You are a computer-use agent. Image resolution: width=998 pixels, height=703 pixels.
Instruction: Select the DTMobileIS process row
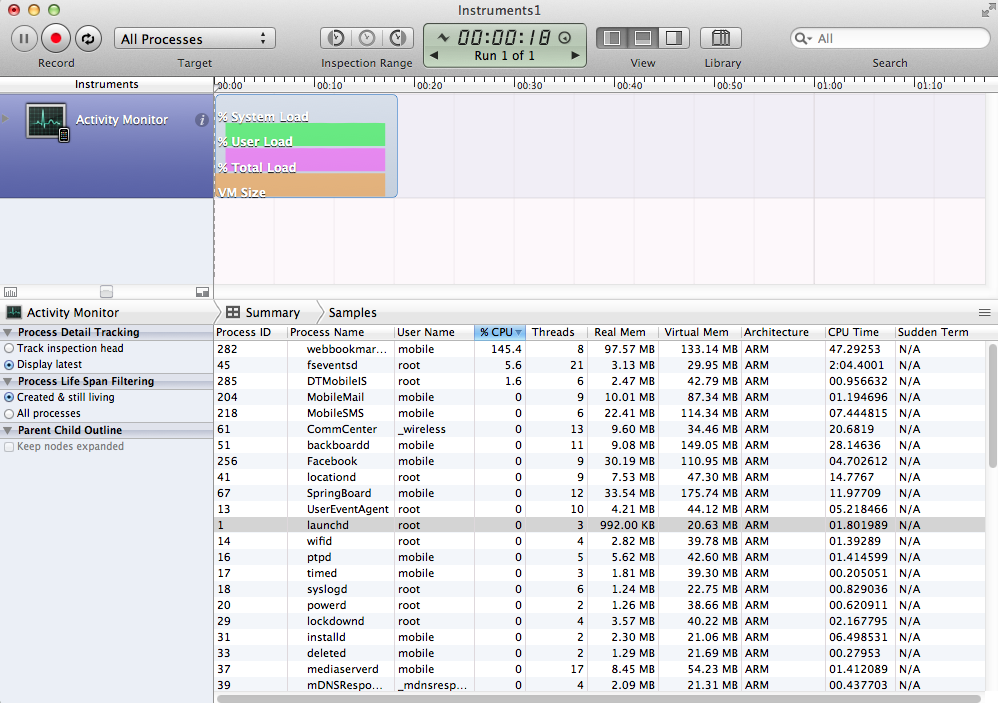601,381
